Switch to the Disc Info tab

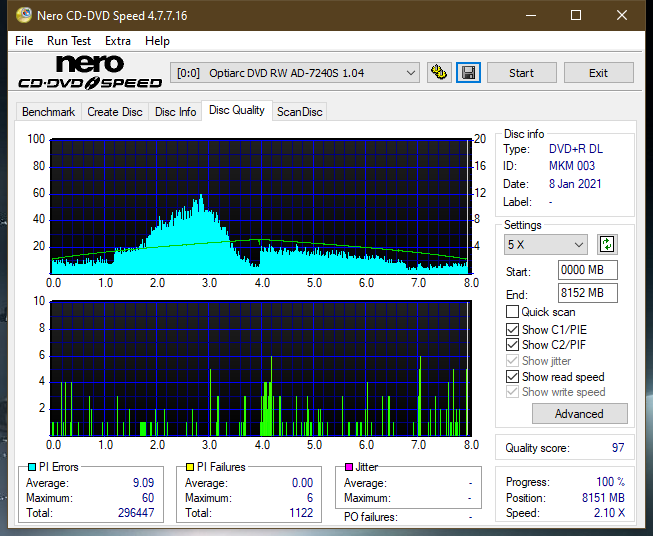175,112
